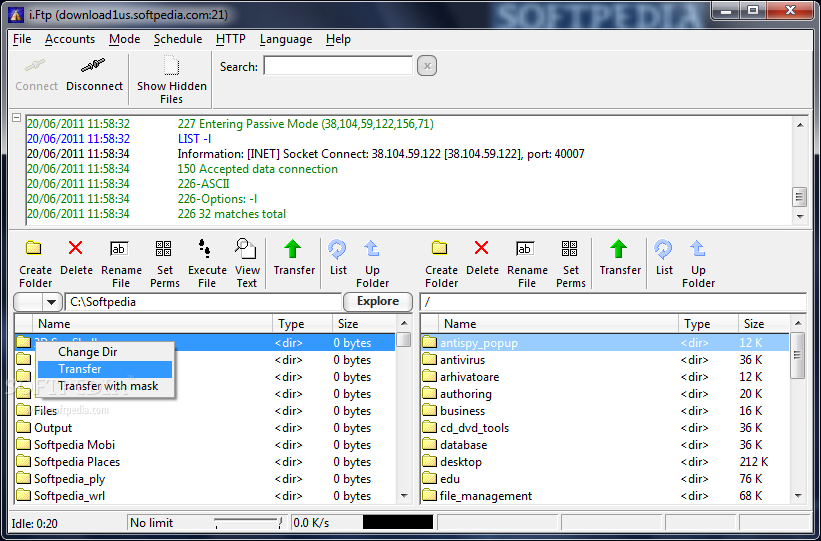Select remote folder arhivatoare
The image size is (821, 541).
pyautogui.click(x=605, y=377)
